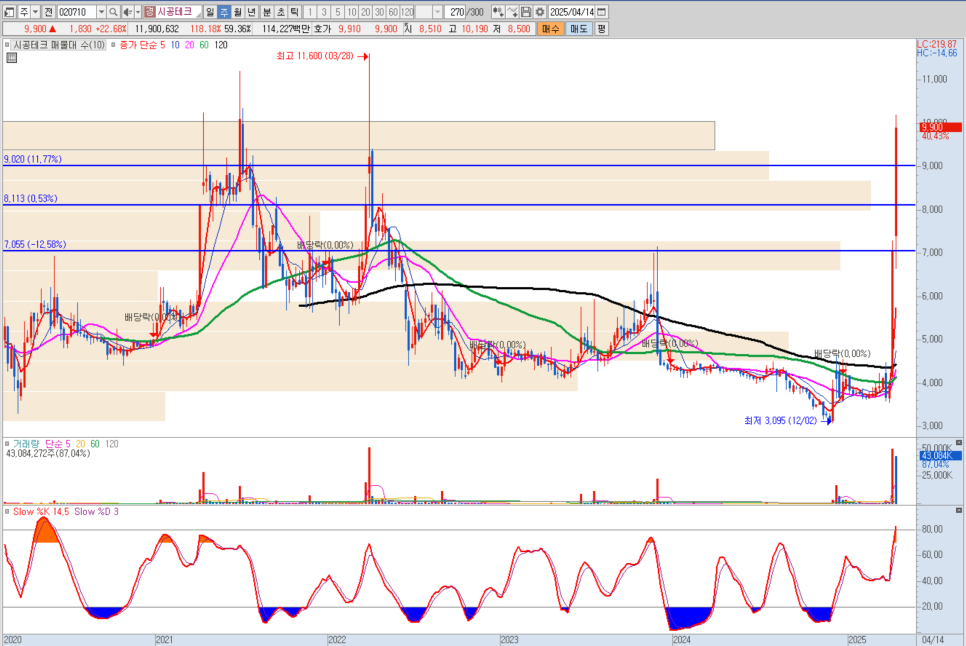Click the small square marker beside Slow %K

click(7, 511)
